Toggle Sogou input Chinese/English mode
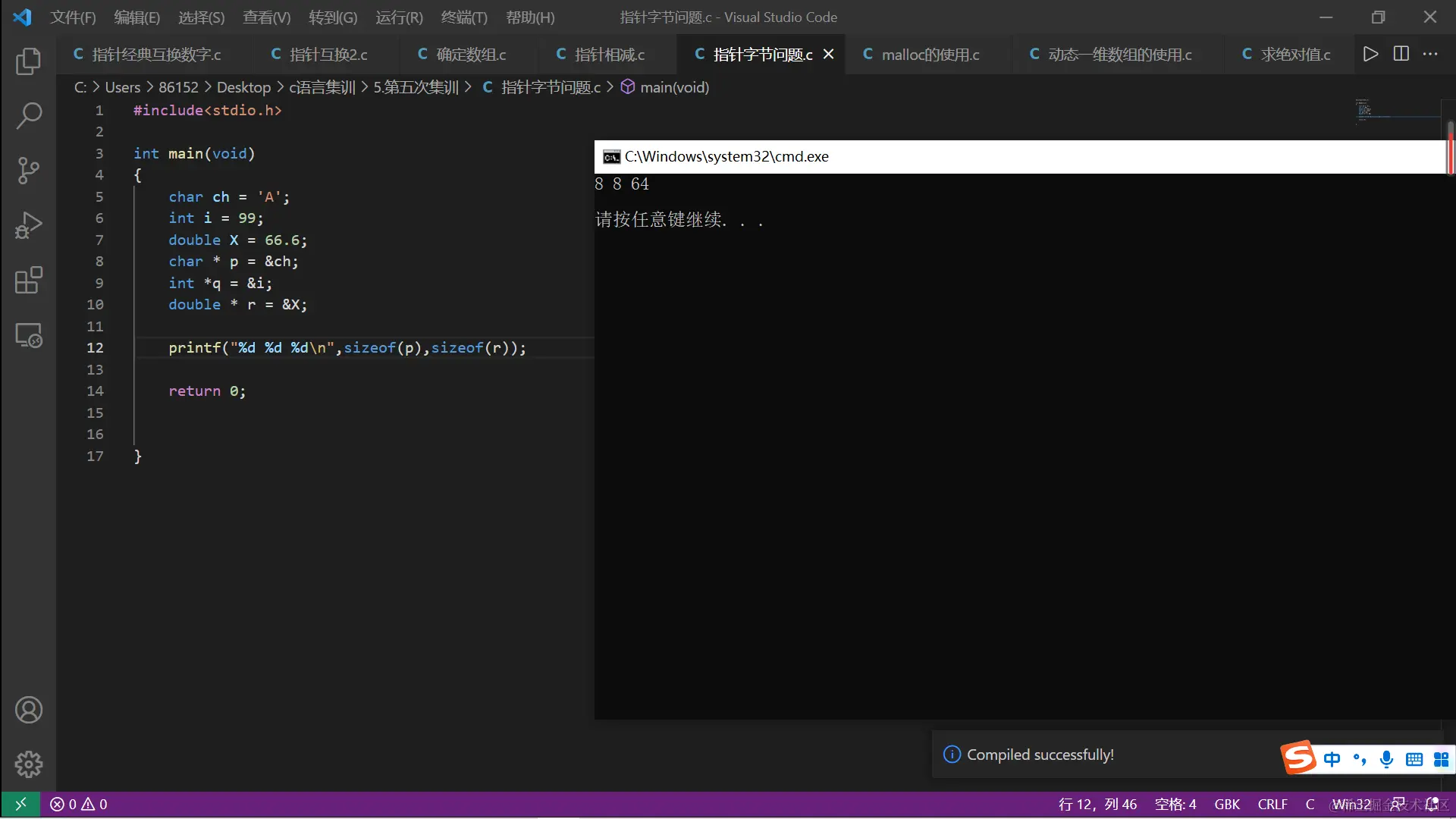The image size is (1456, 819). click(x=1332, y=759)
